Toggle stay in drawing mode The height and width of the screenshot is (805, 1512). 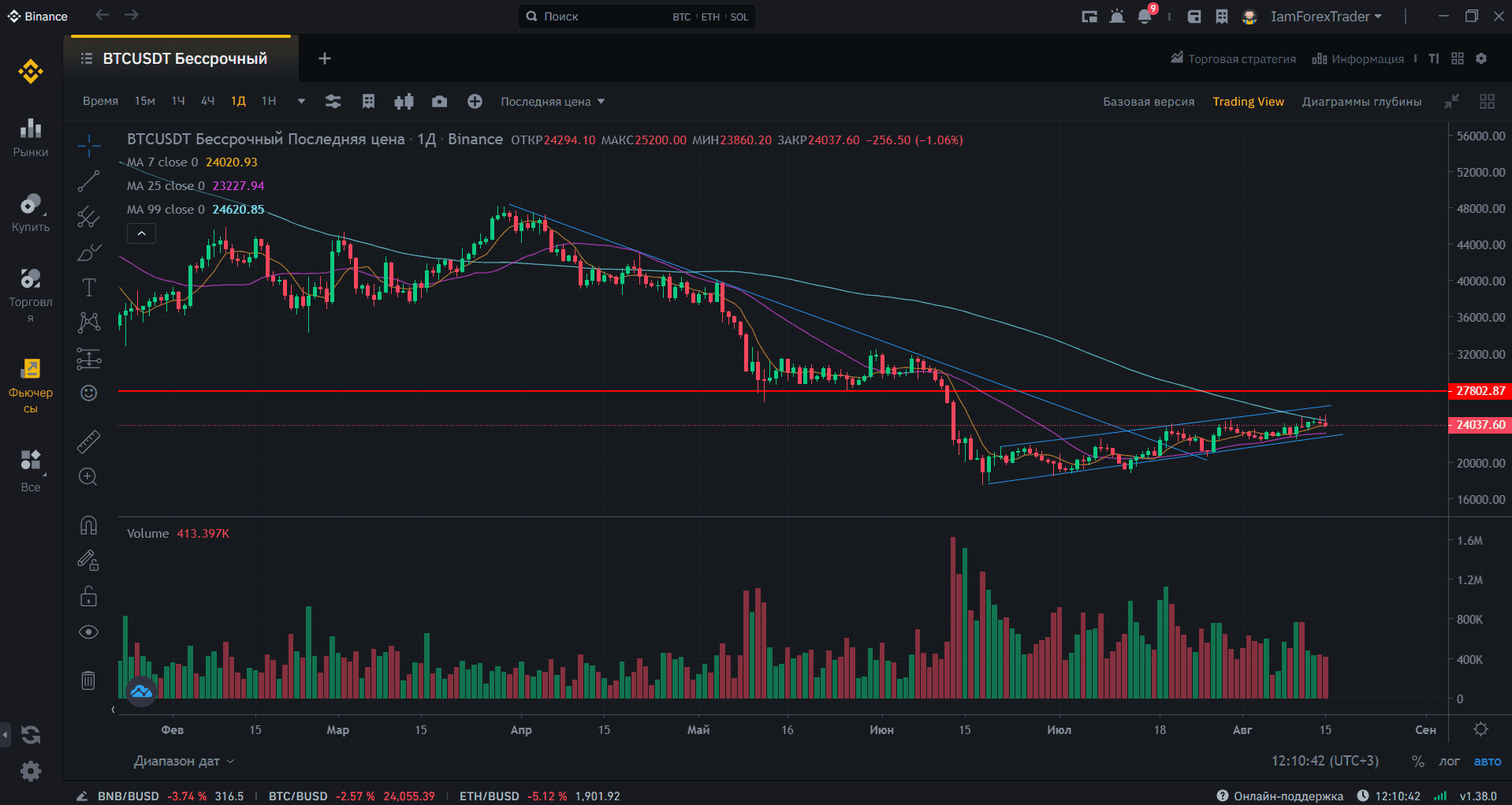(x=88, y=561)
